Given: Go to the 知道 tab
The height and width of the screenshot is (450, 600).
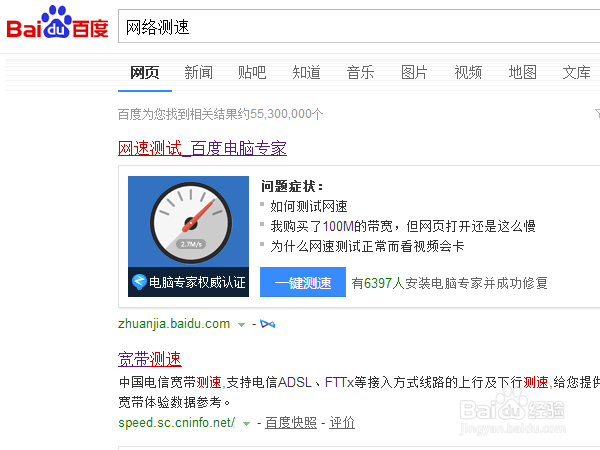Looking at the screenshot, I should (306, 72).
